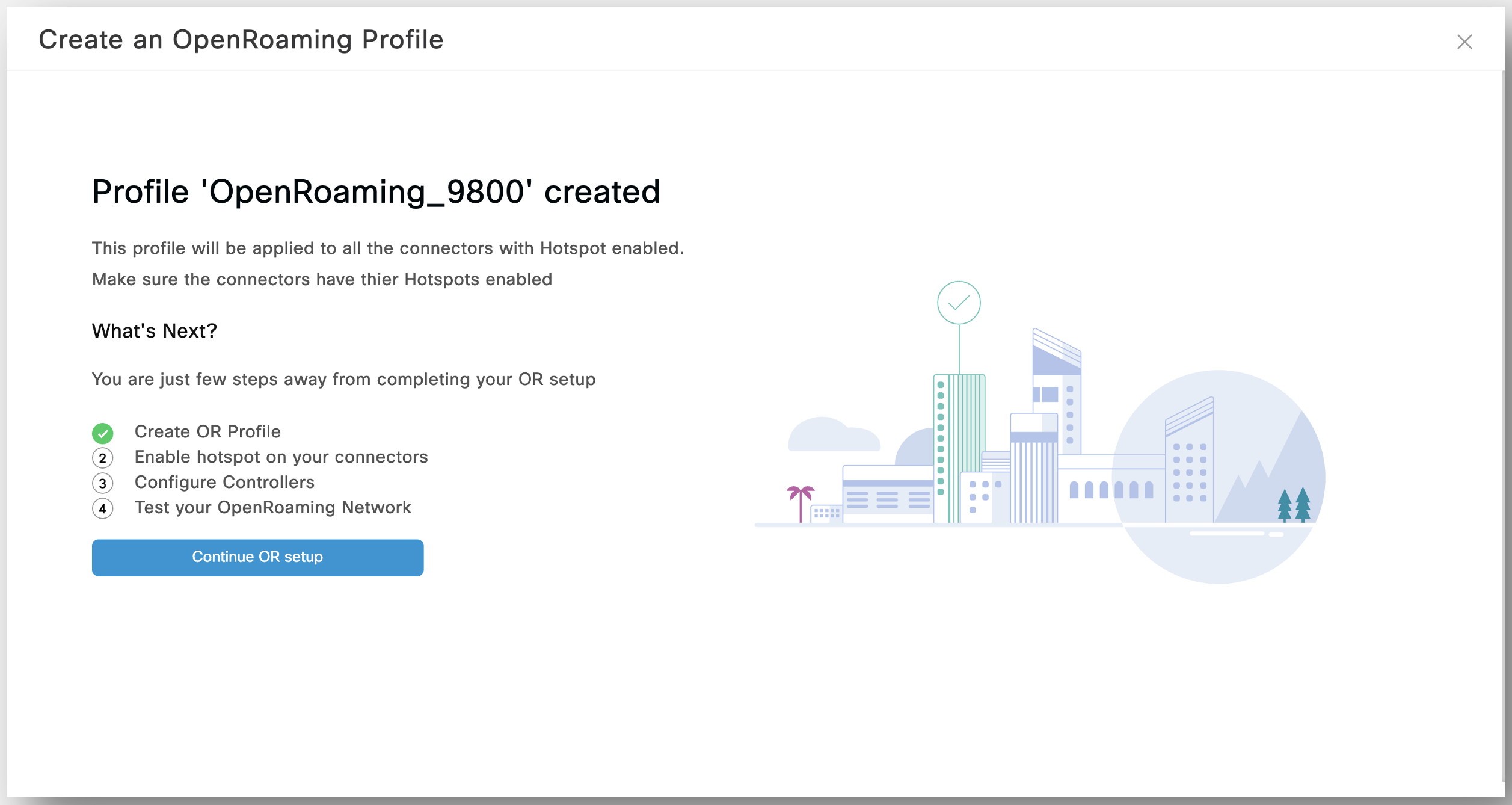The image size is (1512, 805).
Task: Select the step 2 circle icon
Action: point(103,458)
